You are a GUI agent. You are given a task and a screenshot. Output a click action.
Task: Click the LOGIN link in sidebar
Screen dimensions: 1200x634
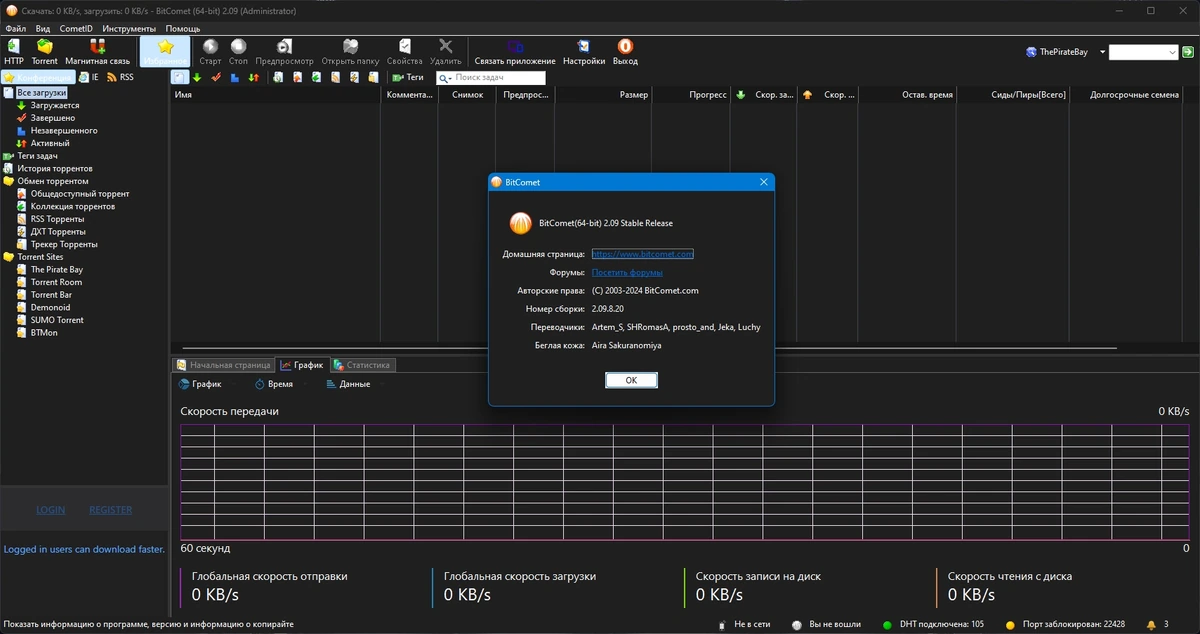coord(51,510)
